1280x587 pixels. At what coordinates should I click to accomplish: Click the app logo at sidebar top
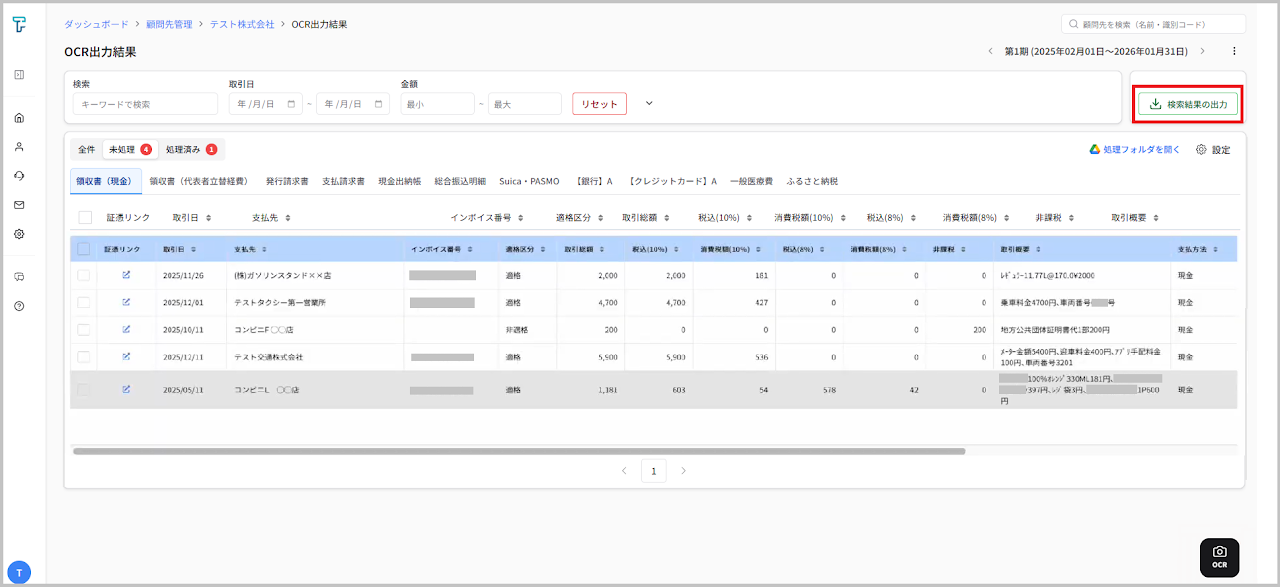(x=19, y=25)
